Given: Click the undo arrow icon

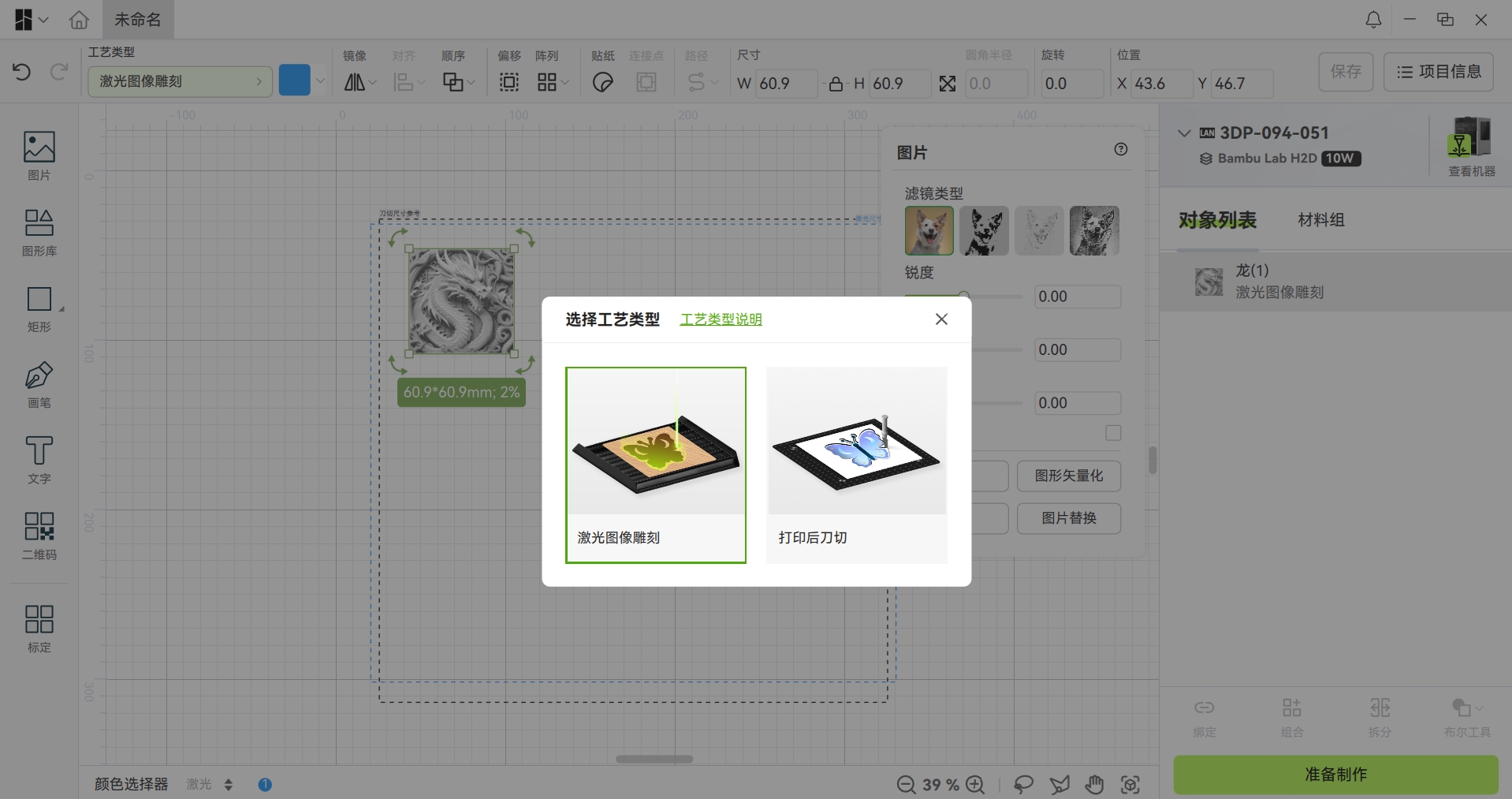Looking at the screenshot, I should point(21,72).
